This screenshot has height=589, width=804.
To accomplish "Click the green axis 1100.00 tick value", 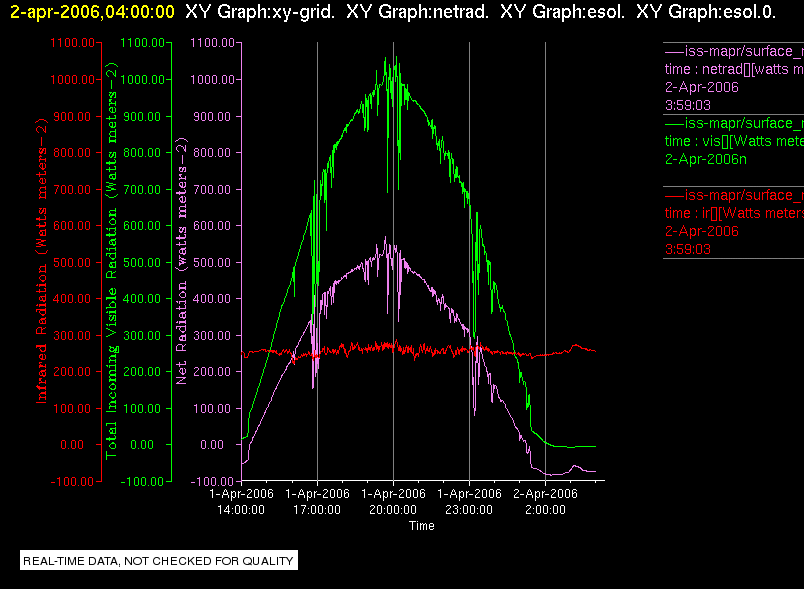I will point(143,43).
